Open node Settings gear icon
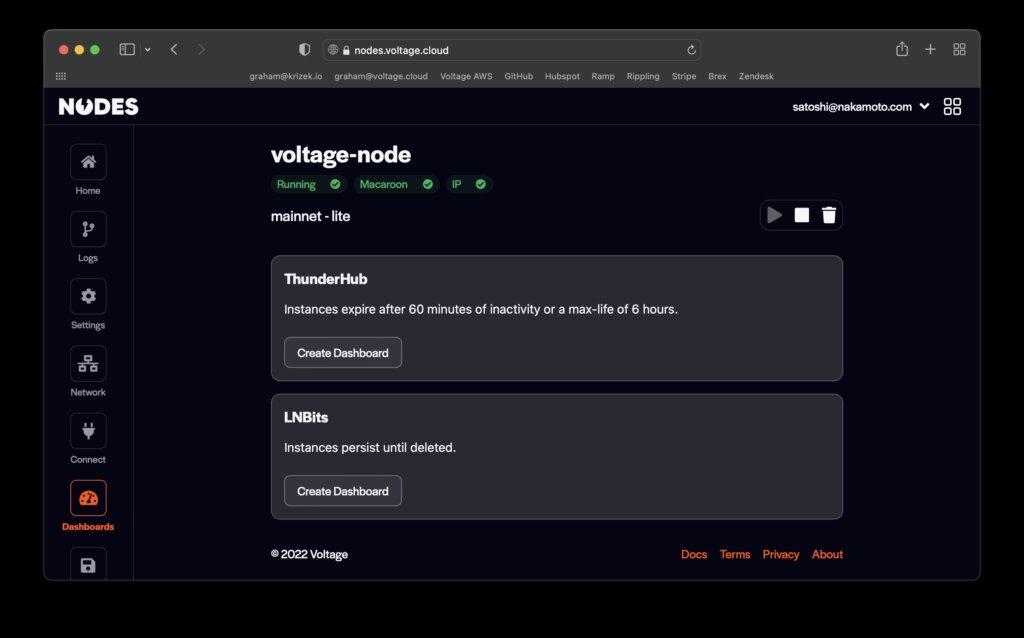 (88, 296)
